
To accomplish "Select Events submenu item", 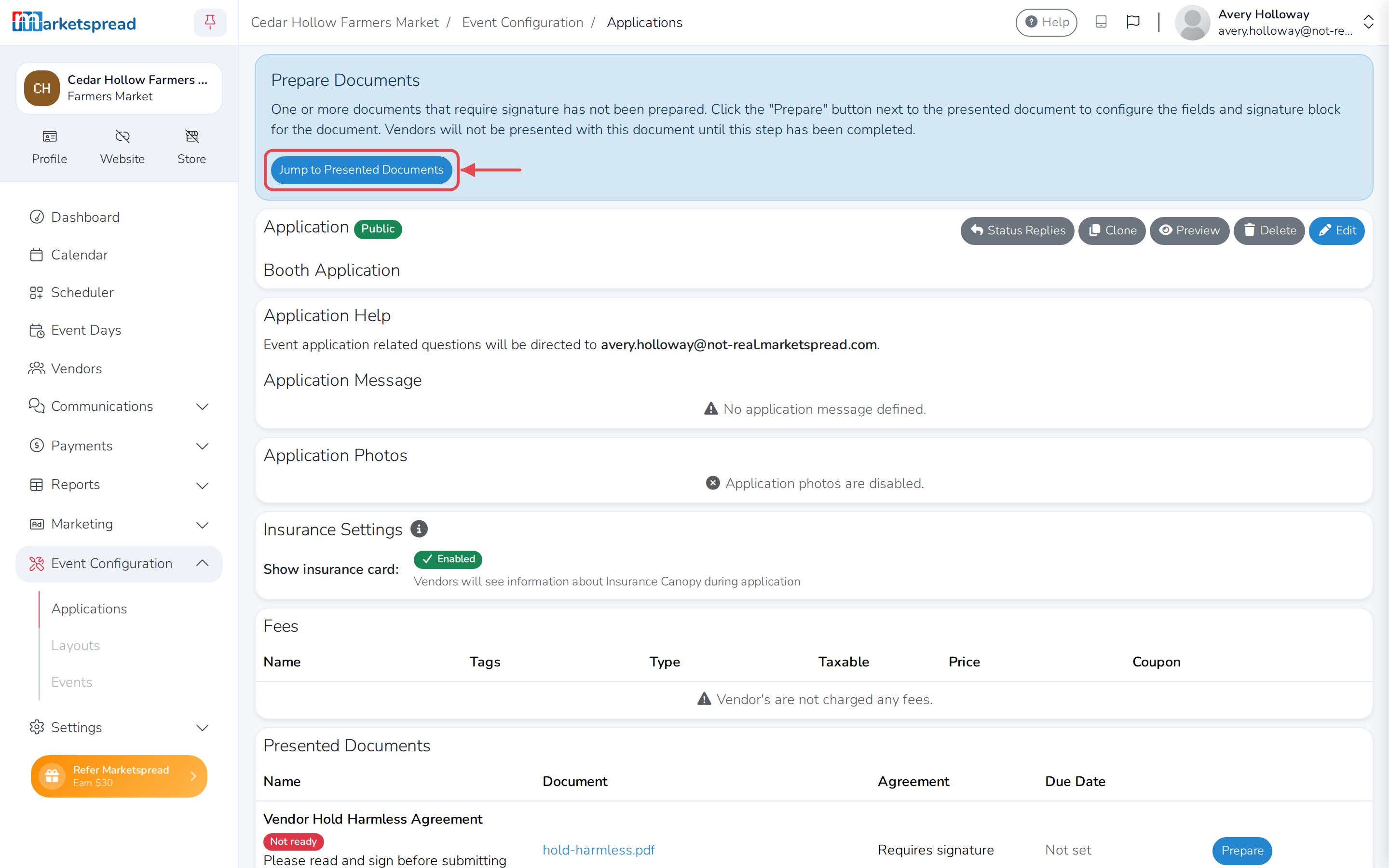I will tap(71, 682).
